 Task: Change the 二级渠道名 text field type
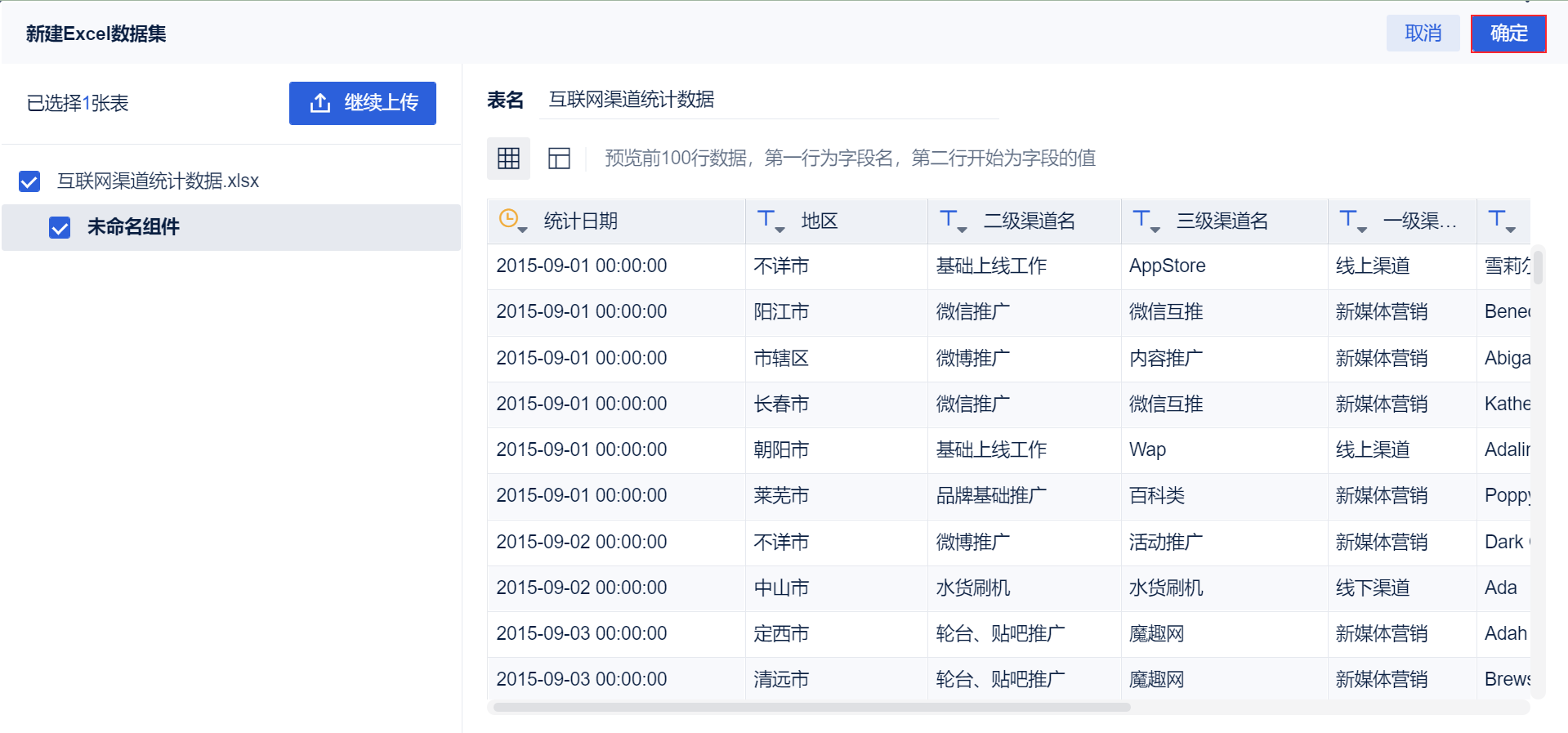click(x=953, y=221)
